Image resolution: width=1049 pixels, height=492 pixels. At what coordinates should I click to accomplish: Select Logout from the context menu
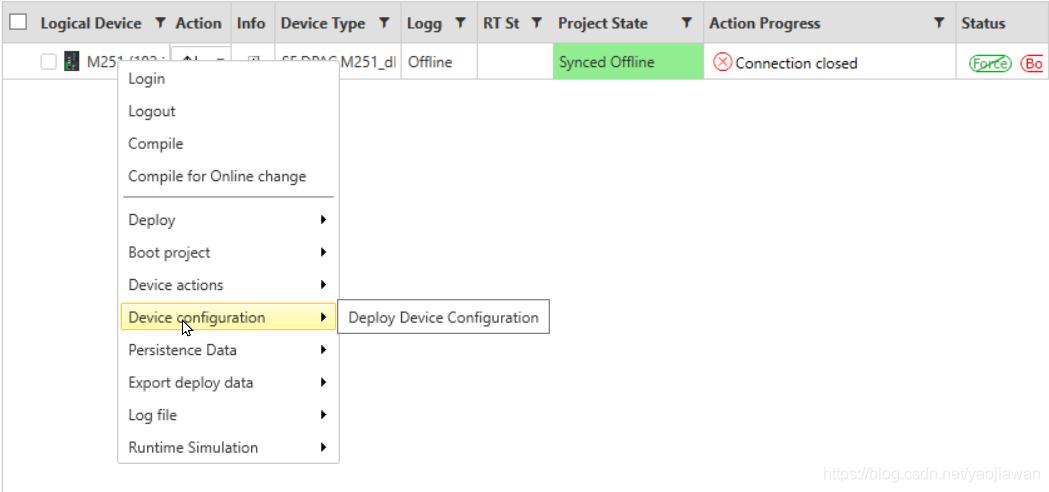point(152,111)
